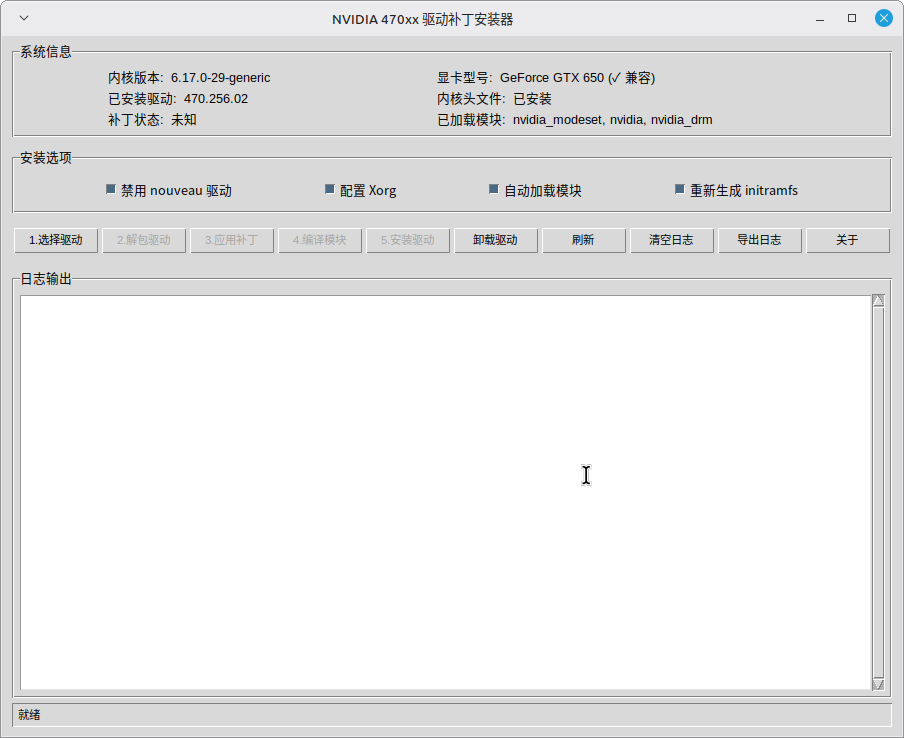Open the 关于 about dialog
The image size is (904, 738).
[848, 240]
